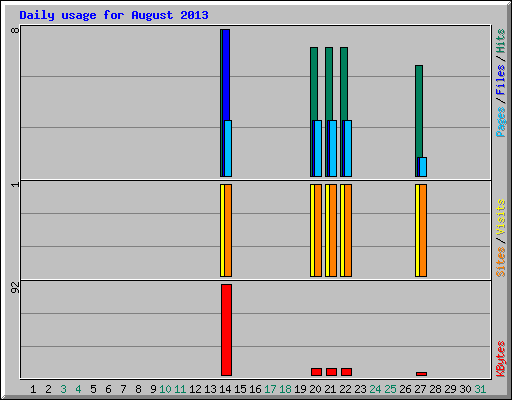Select the tall red KBytes bar for day 14

click(226, 330)
